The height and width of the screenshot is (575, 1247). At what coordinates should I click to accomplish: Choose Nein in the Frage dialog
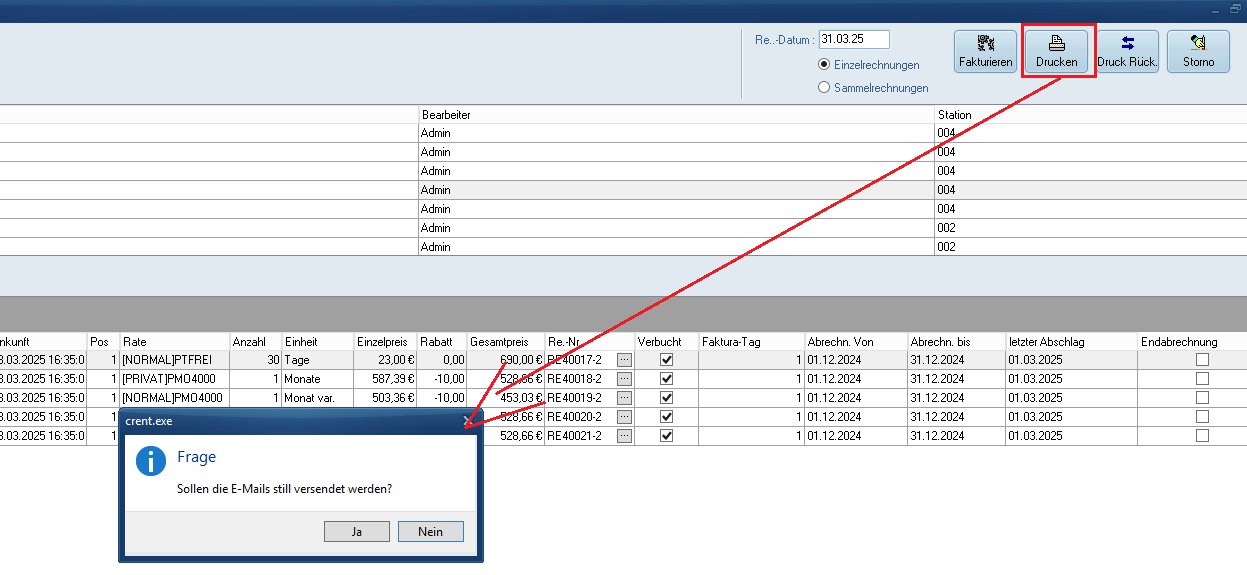tap(430, 532)
